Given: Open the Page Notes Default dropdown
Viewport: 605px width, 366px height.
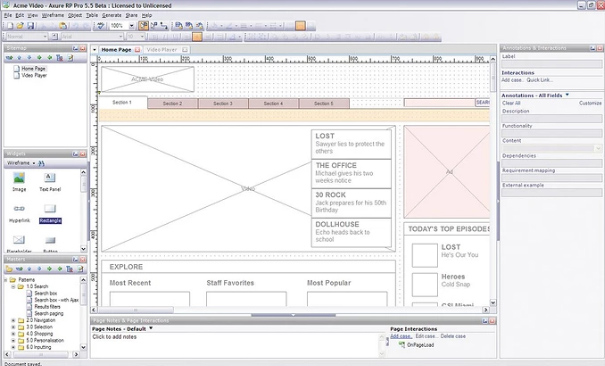Looking at the screenshot, I should point(151,329).
